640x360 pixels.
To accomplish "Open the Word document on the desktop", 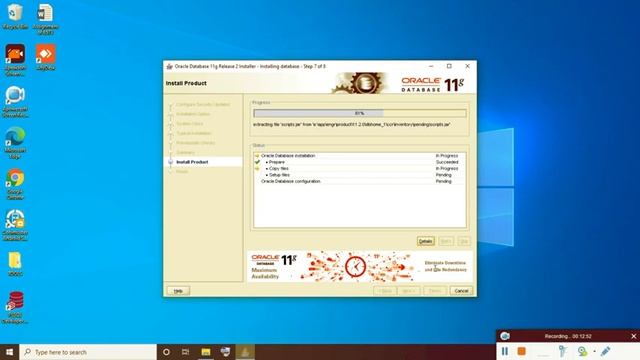I will (x=45, y=18).
